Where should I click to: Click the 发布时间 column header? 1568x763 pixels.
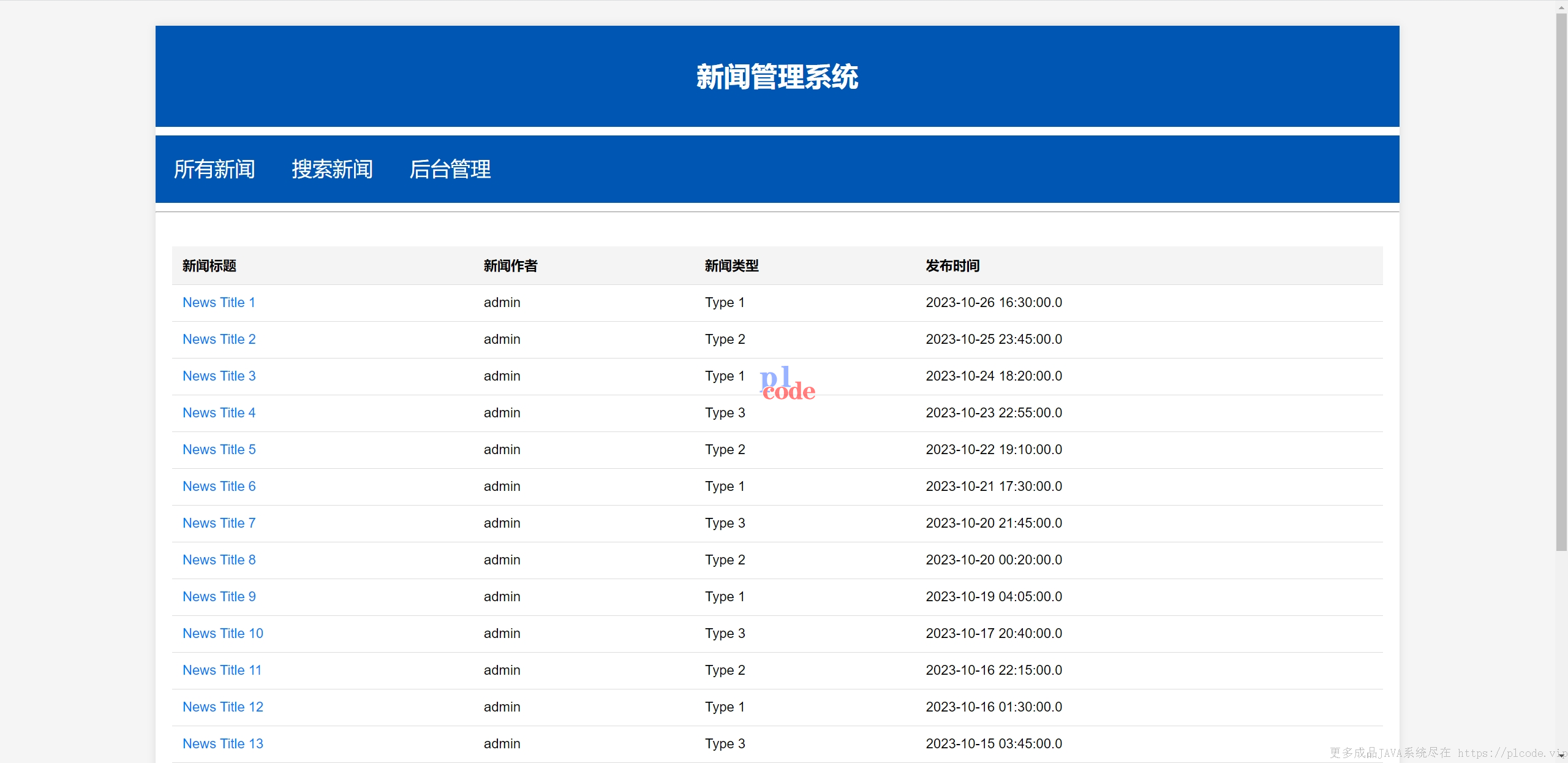click(953, 266)
